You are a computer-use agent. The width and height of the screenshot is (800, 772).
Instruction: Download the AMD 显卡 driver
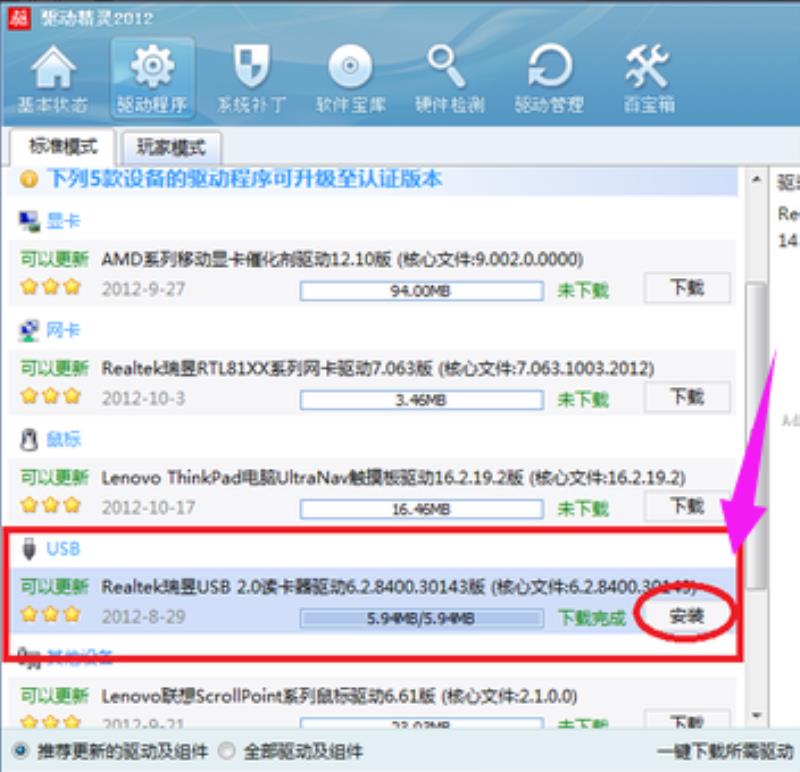click(687, 288)
